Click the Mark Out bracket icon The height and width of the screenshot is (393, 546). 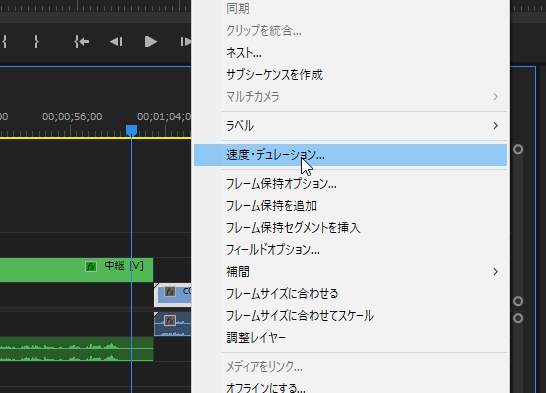(x=36, y=42)
